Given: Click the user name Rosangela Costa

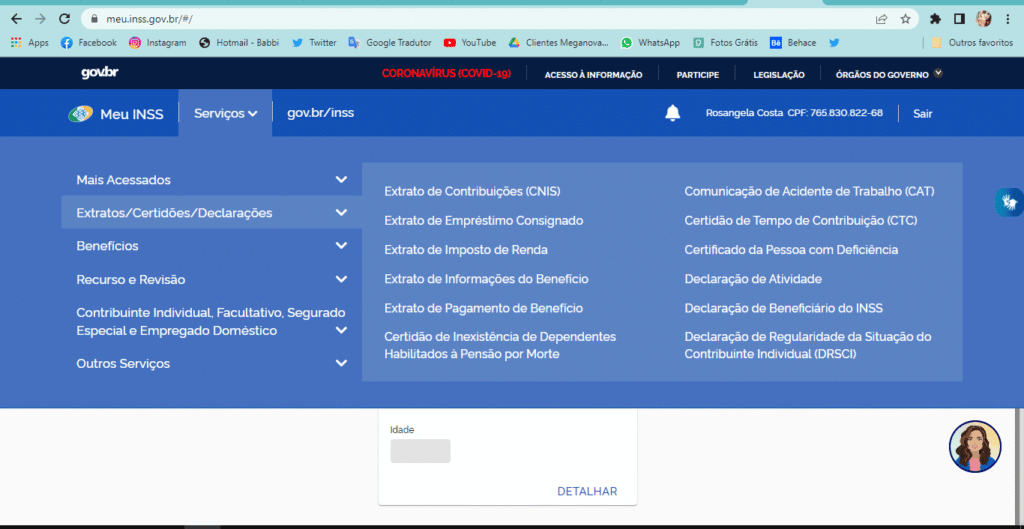Looking at the screenshot, I should click(744, 113).
